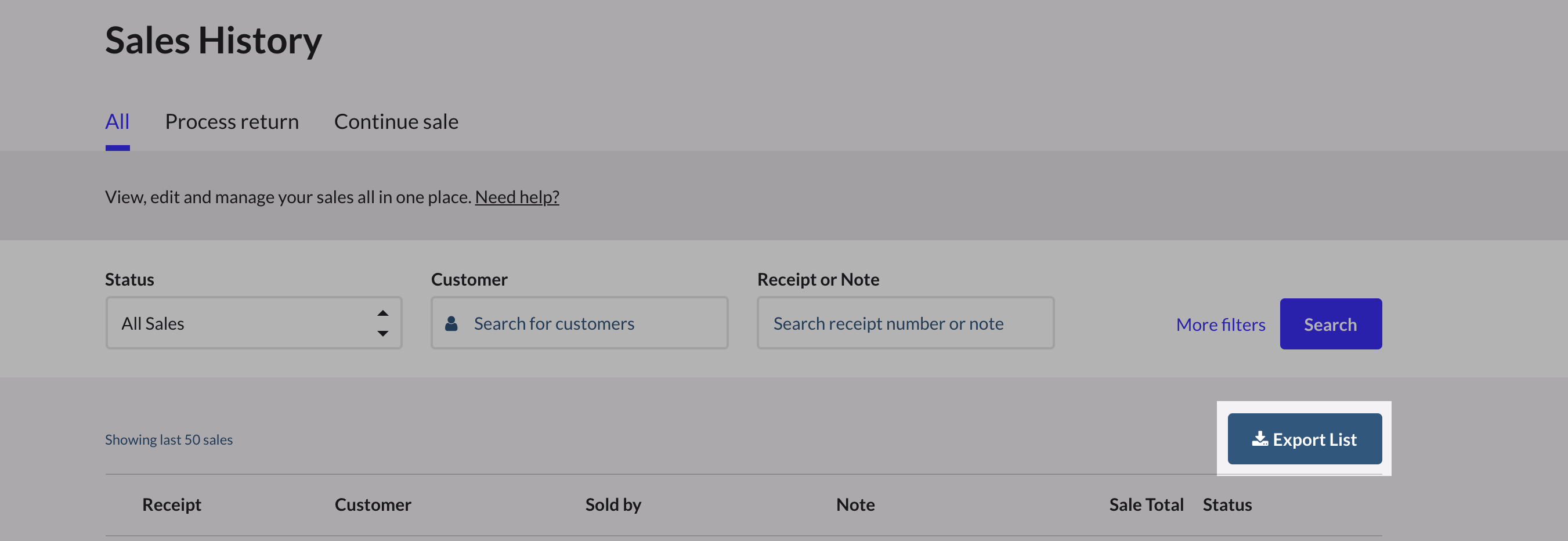Image resolution: width=1568 pixels, height=541 pixels.
Task: Click the person icon in the Customer field
Action: [451, 323]
